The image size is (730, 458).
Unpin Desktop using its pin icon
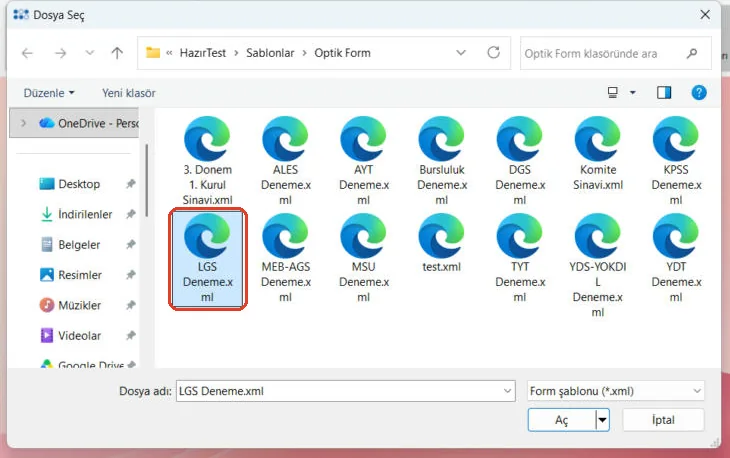click(x=131, y=184)
